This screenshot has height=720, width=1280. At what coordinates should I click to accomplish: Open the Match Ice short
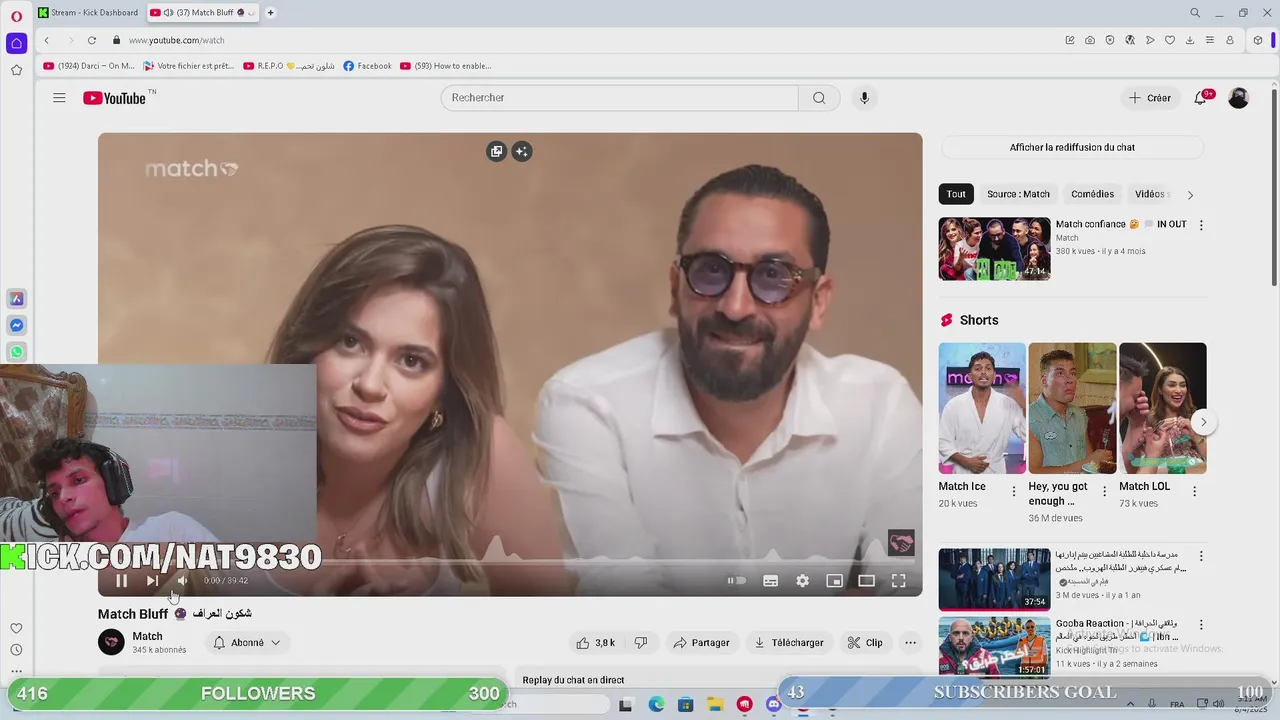[982, 408]
